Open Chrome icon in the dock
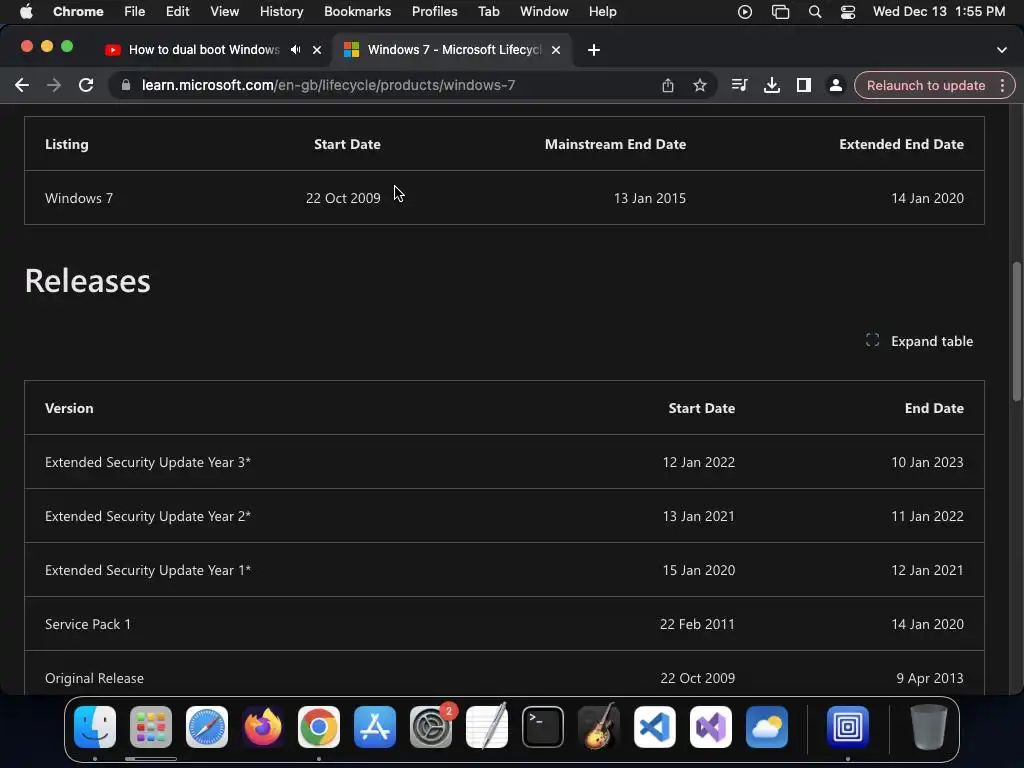This screenshot has height=768, width=1024. tap(319, 726)
